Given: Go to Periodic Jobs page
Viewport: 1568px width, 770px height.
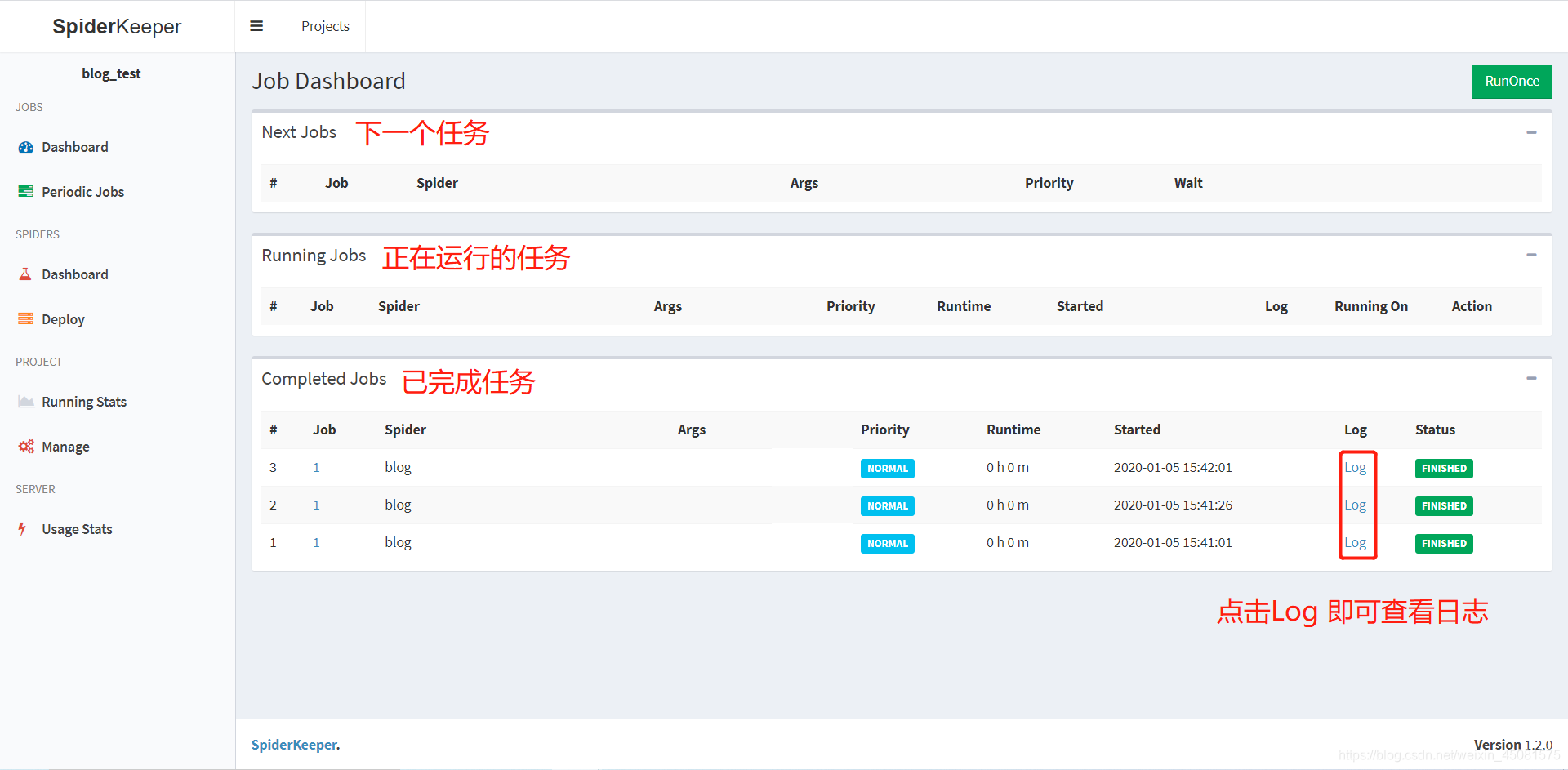Looking at the screenshot, I should click(82, 192).
